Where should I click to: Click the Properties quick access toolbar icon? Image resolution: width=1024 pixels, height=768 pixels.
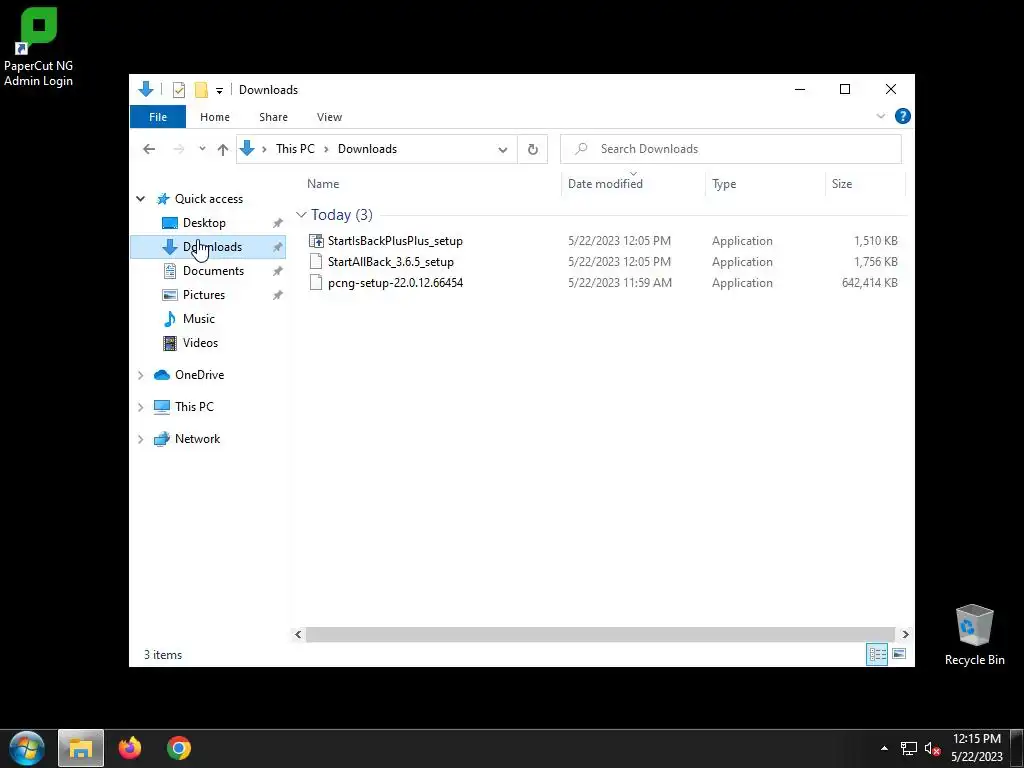coord(178,90)
